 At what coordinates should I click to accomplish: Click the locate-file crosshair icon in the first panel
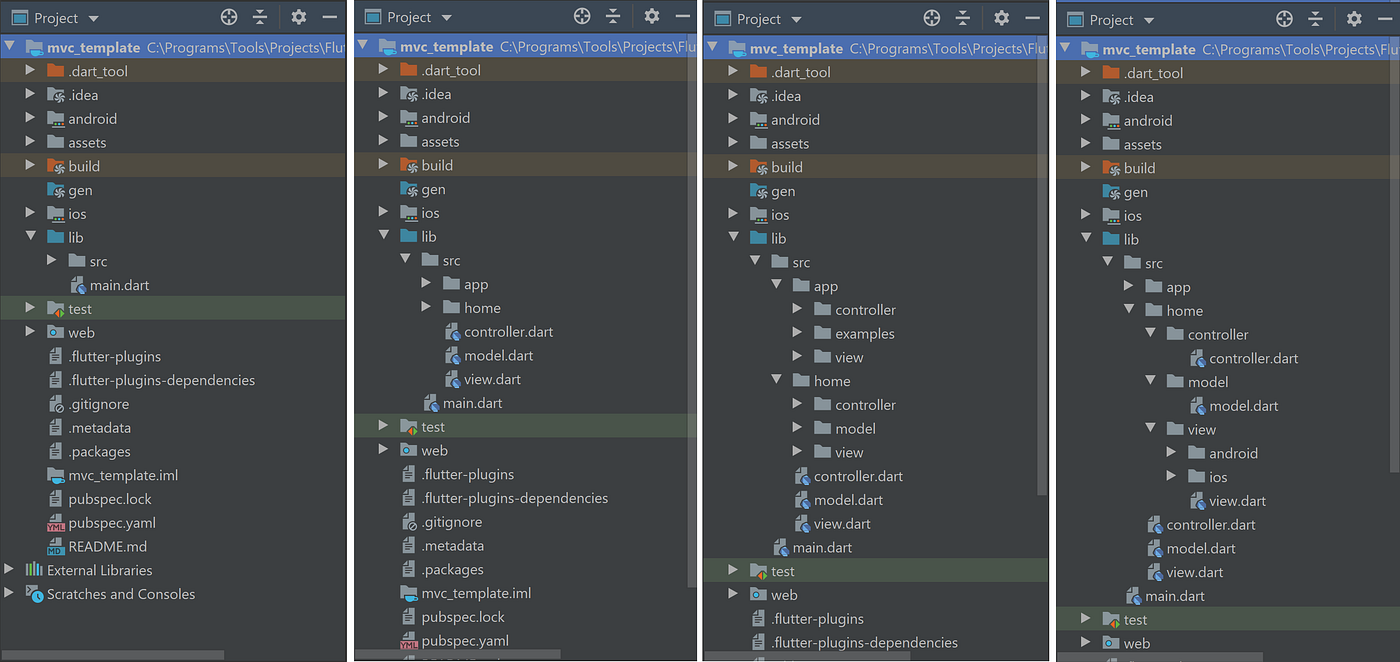click(229, 17)
